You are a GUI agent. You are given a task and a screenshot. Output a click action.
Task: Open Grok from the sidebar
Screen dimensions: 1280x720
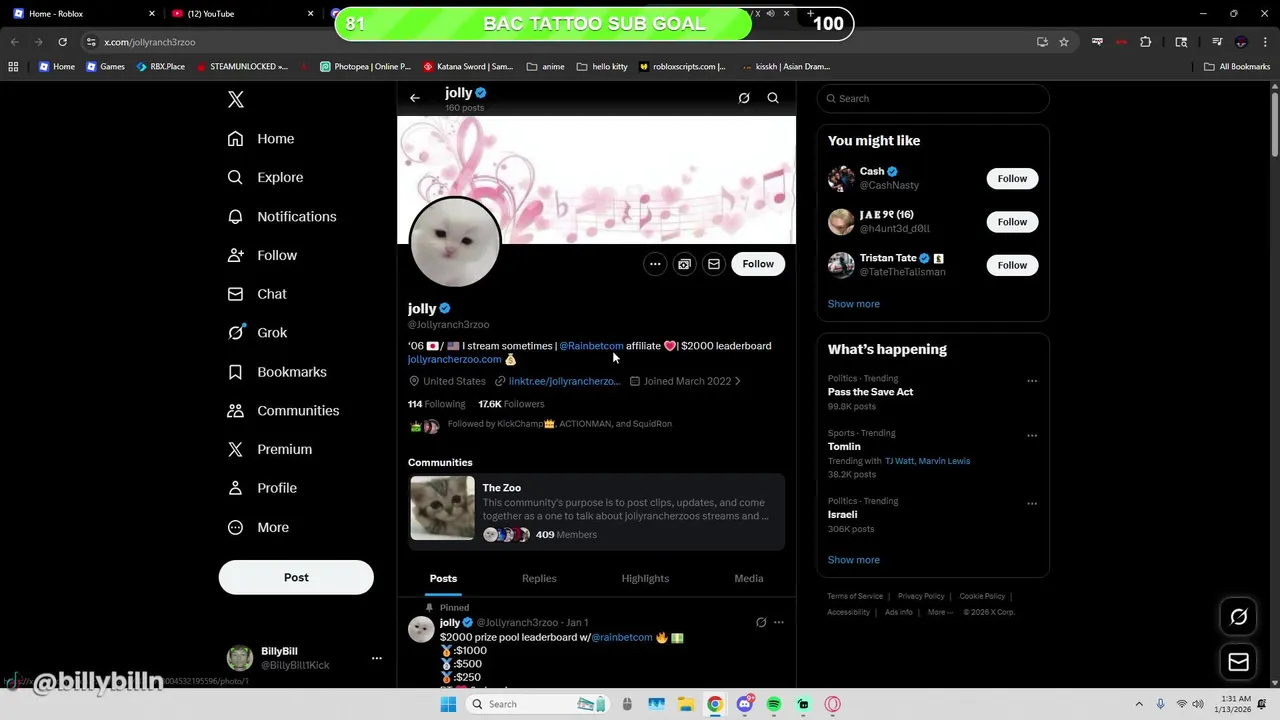(x=257, y=333)
